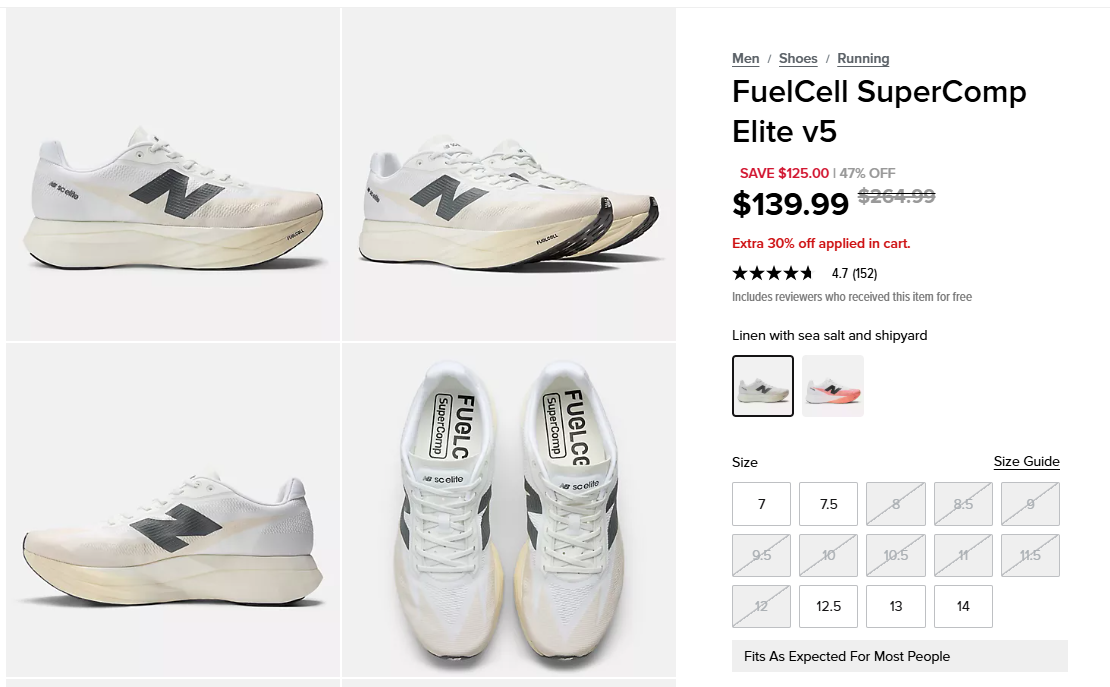Click the unavailable size 8 box
Viewport: 1110px width, 687px height.
pos(896,504)
